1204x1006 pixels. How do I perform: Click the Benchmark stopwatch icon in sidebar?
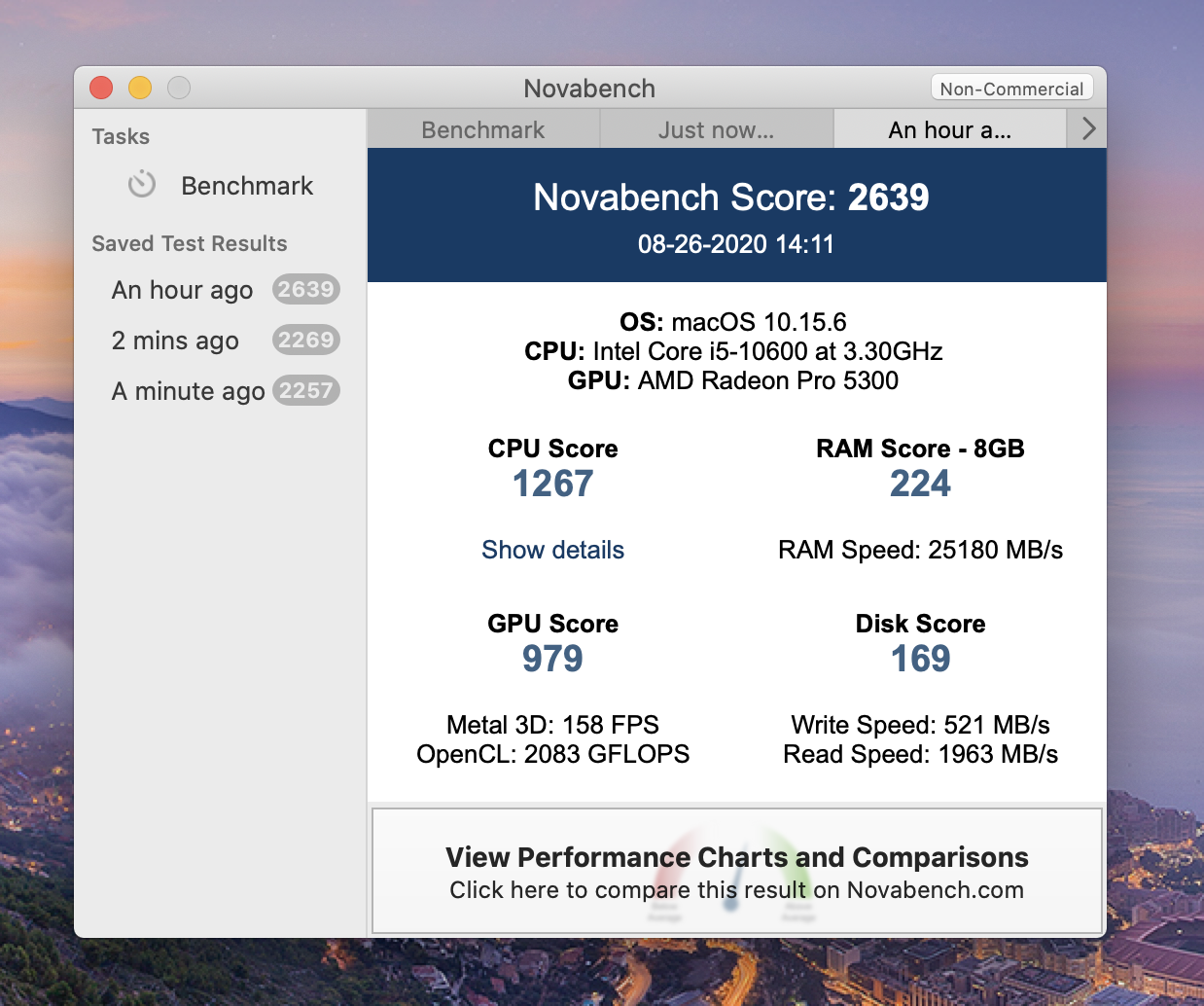pyautogui.click(x=142, y=184)
